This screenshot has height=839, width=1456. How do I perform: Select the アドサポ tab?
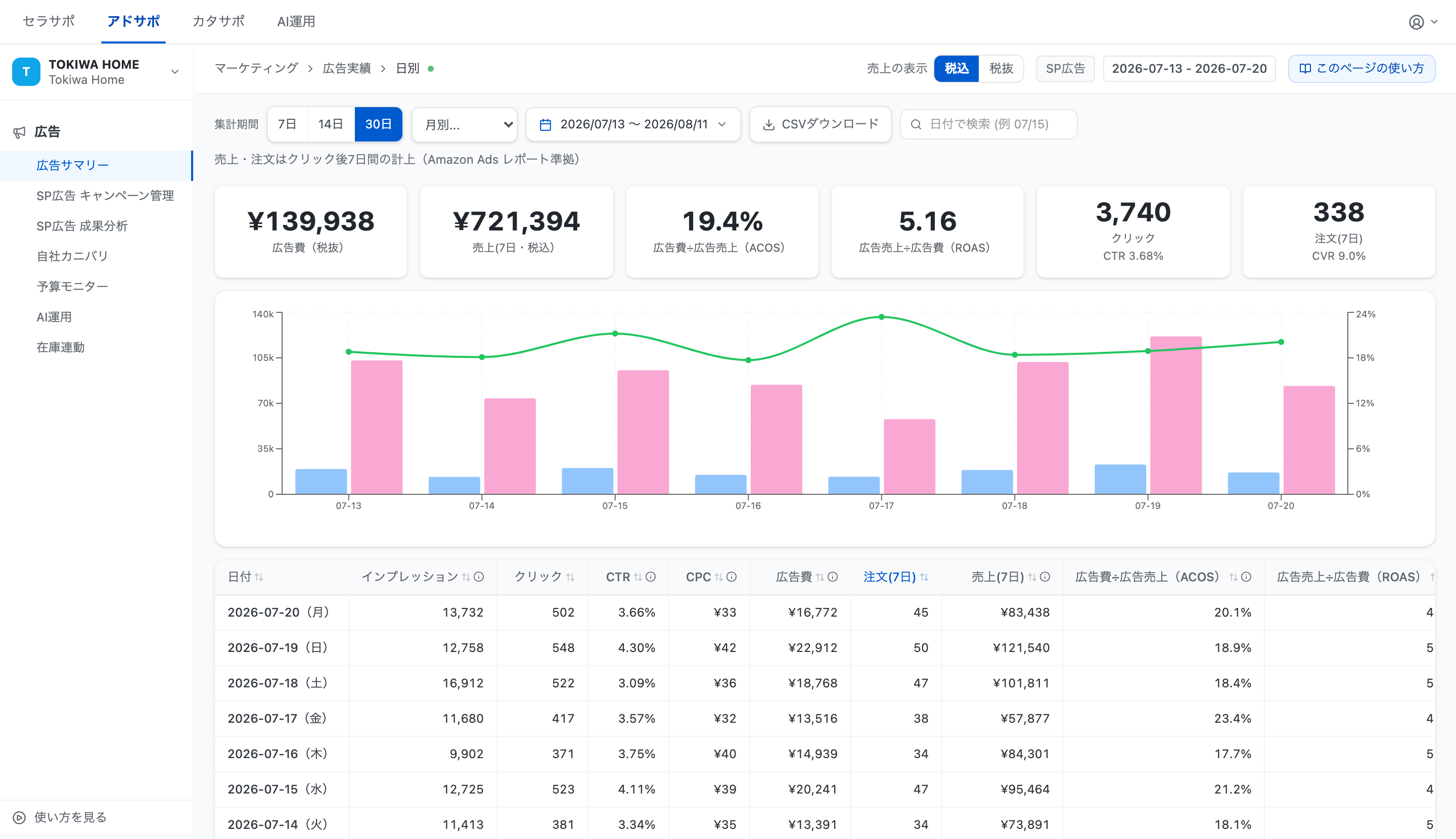point(133,21)
